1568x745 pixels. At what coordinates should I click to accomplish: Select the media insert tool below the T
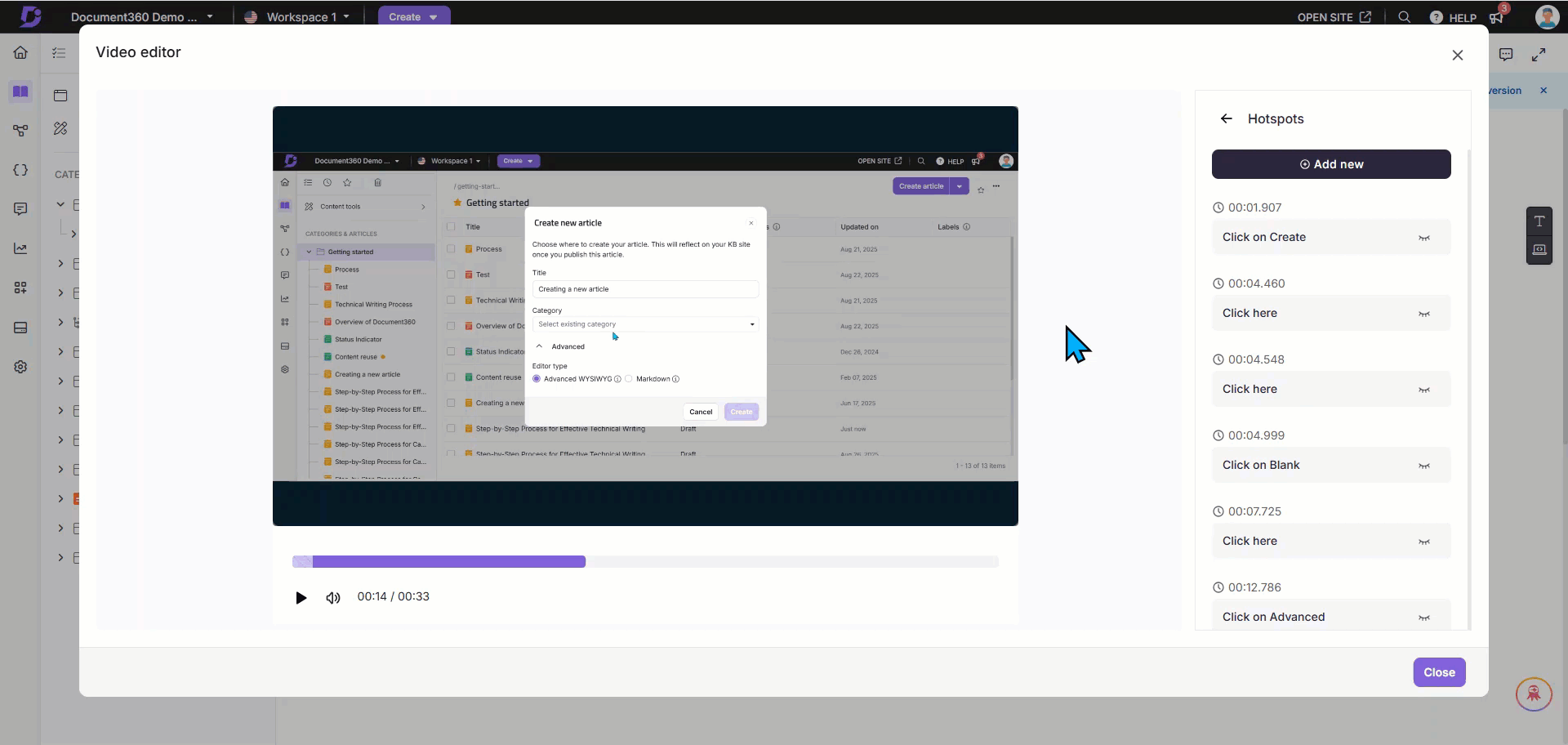click(x=1539, y=250)
